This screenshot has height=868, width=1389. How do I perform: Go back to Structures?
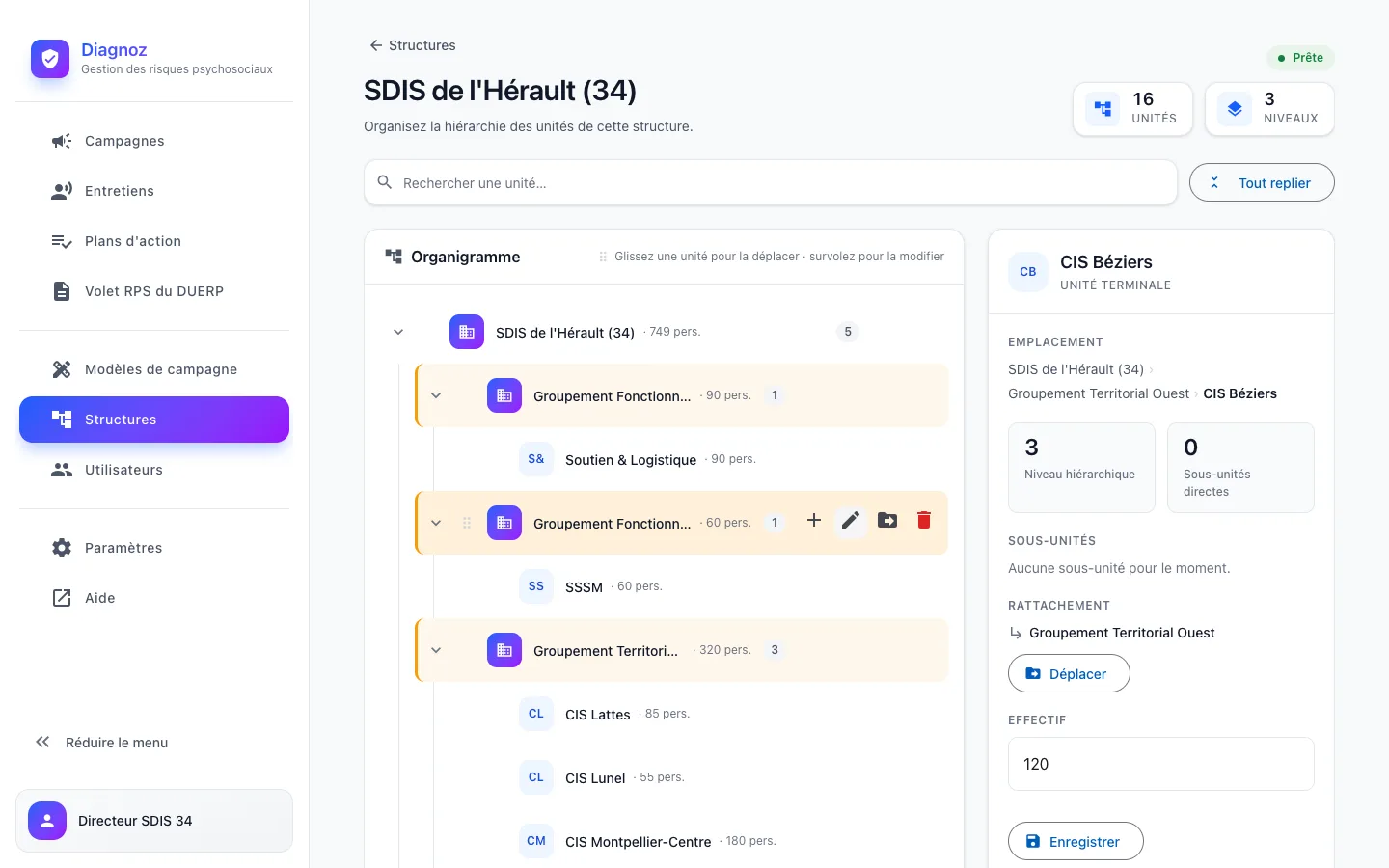(412, 45)
